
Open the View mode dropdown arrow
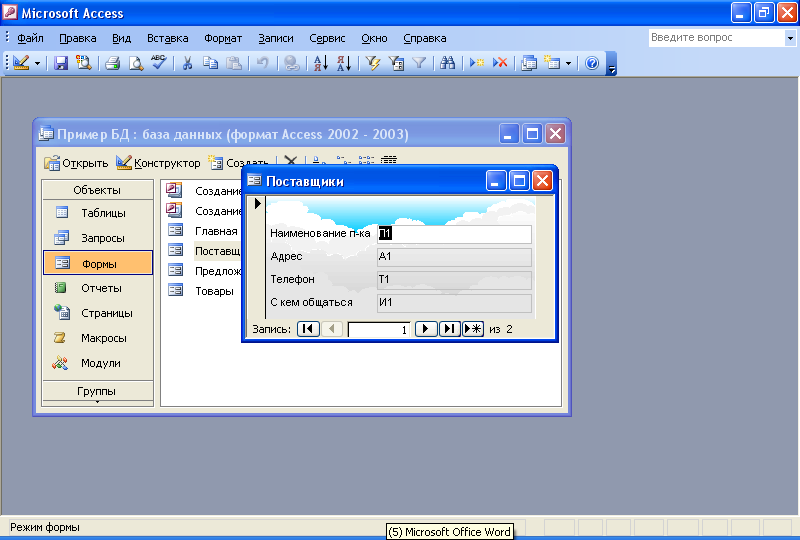[37, 64]
